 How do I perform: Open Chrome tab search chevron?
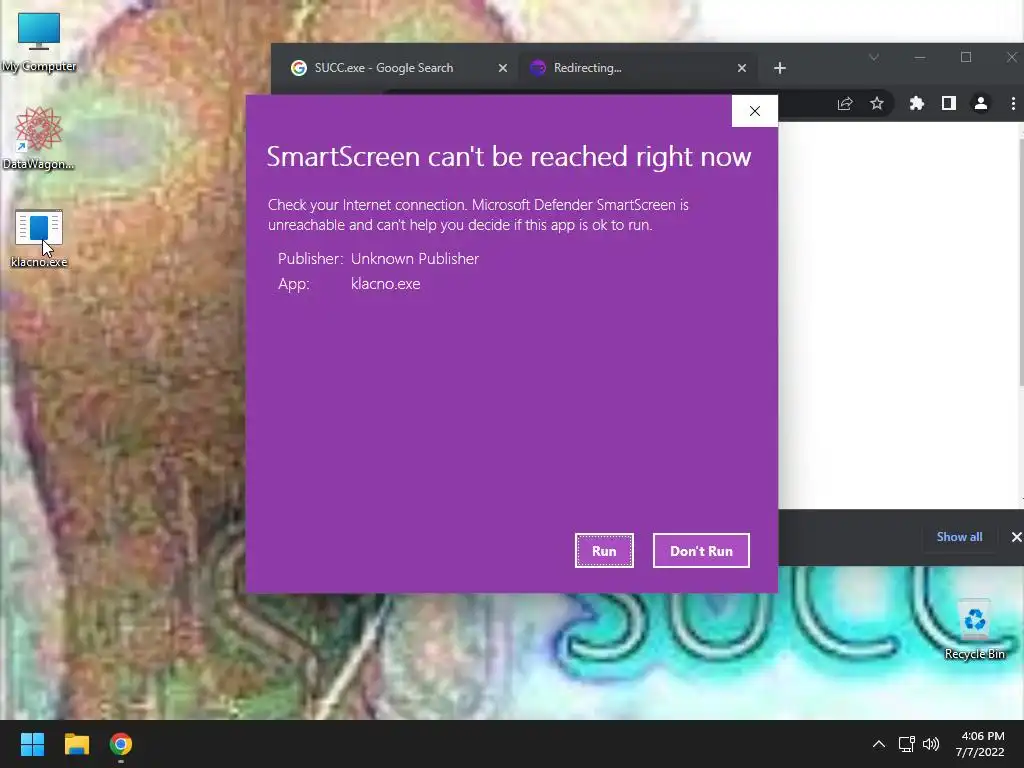click(874, 57)
